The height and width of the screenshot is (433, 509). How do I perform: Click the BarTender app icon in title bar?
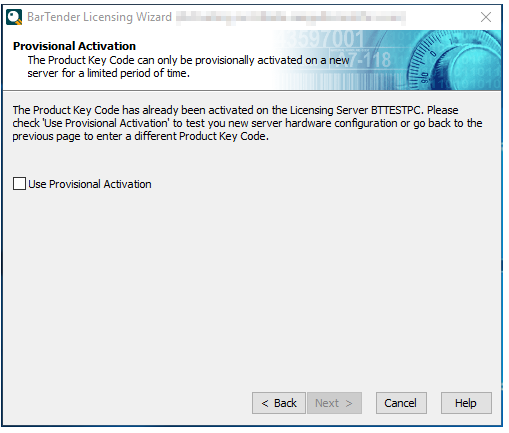(x=14, y=17)
